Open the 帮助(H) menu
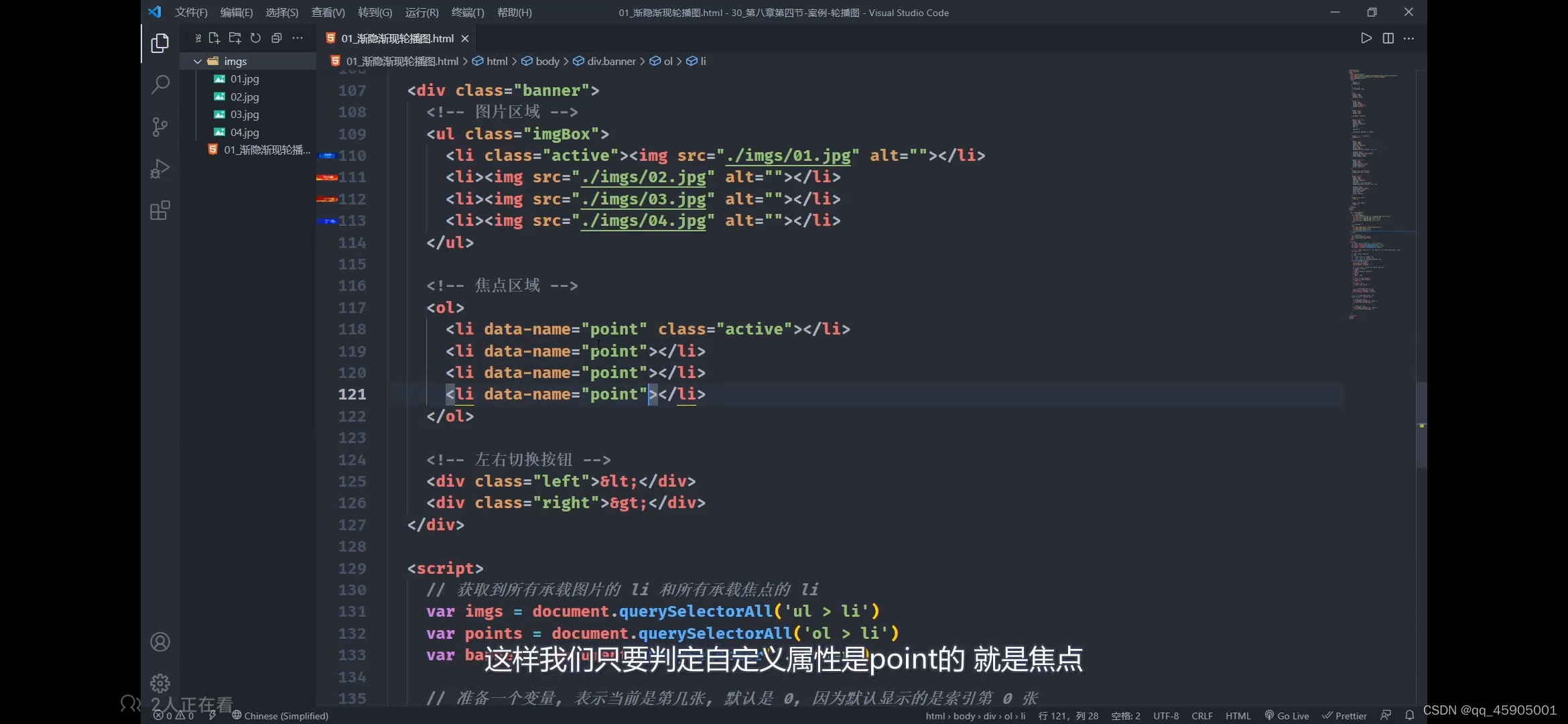Screen dimensions: 1568x724 pos(513,12)
